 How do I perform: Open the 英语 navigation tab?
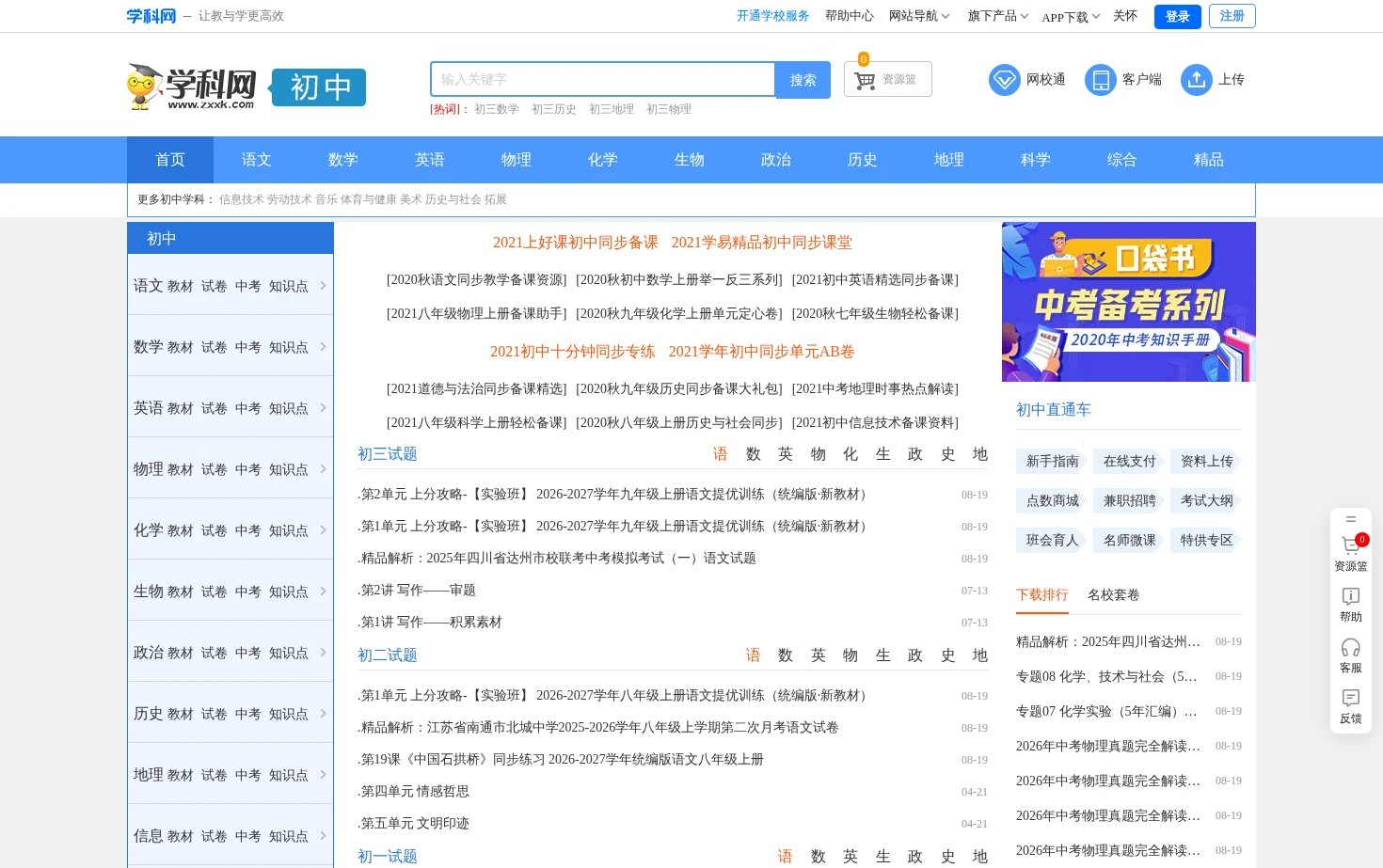tap(430, 160)
